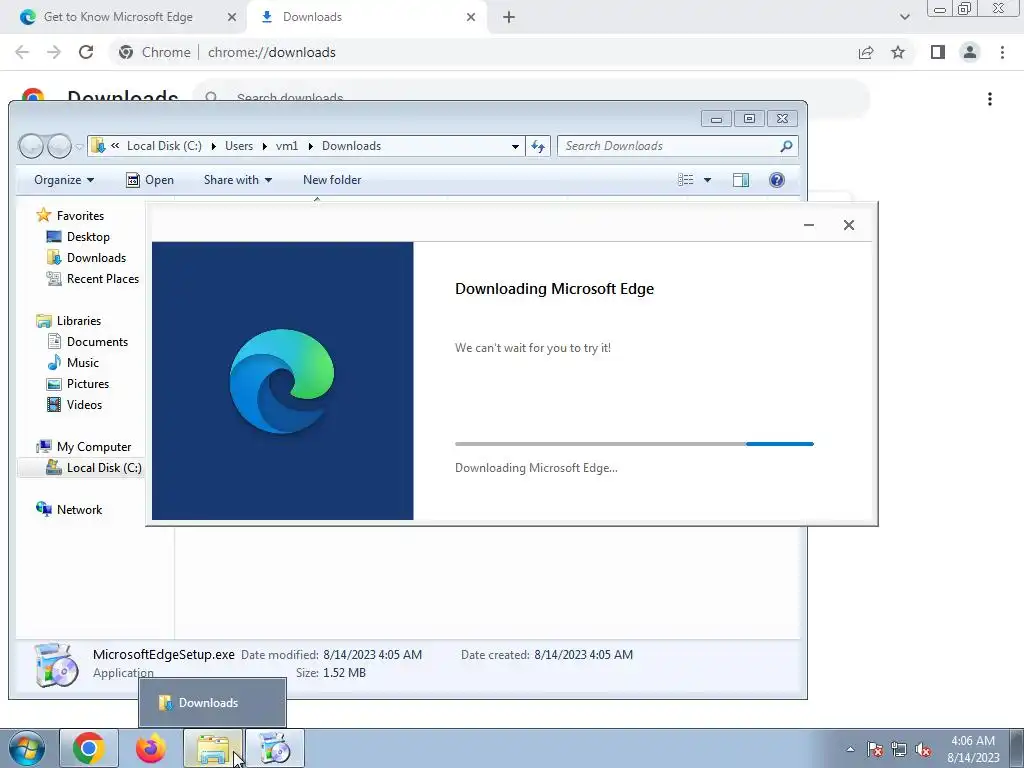Open a new Chrome tab
The height and width of the screenshot is (768, 1024).
[x=509, y=18]
